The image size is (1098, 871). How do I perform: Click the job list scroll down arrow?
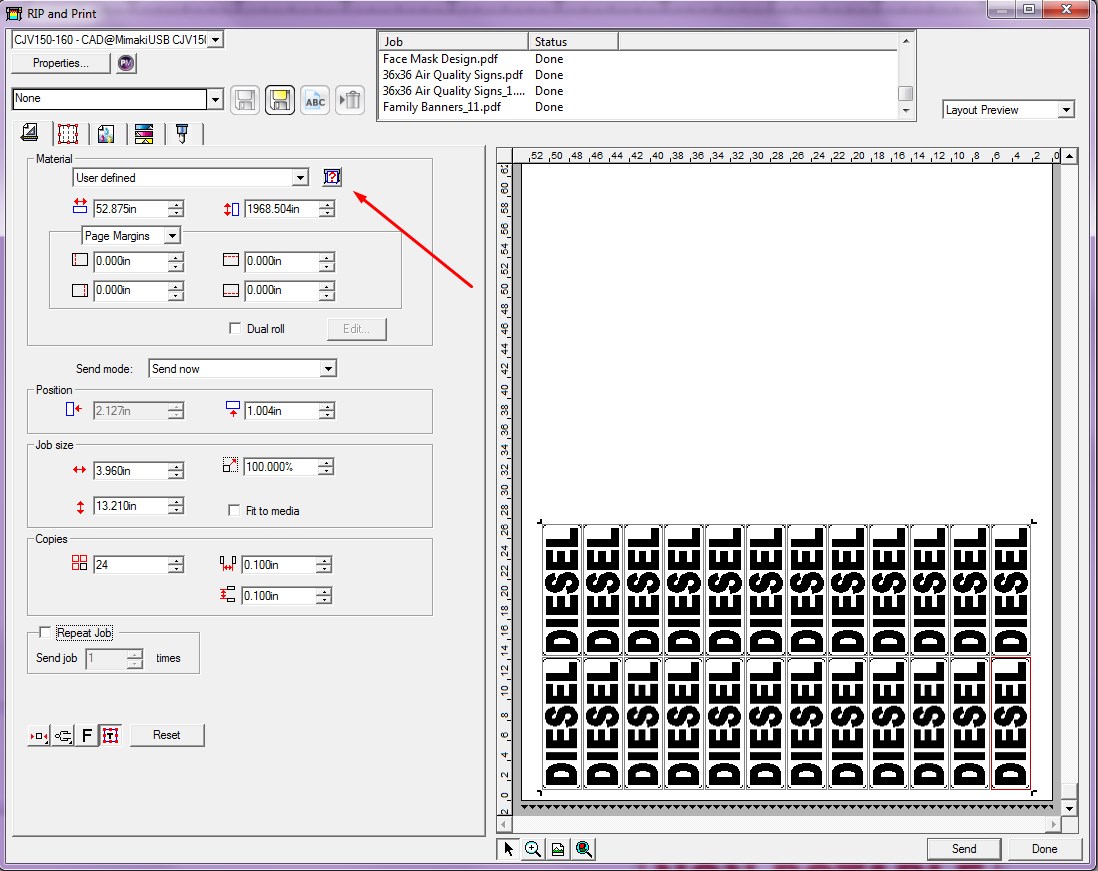click(905, 111)
